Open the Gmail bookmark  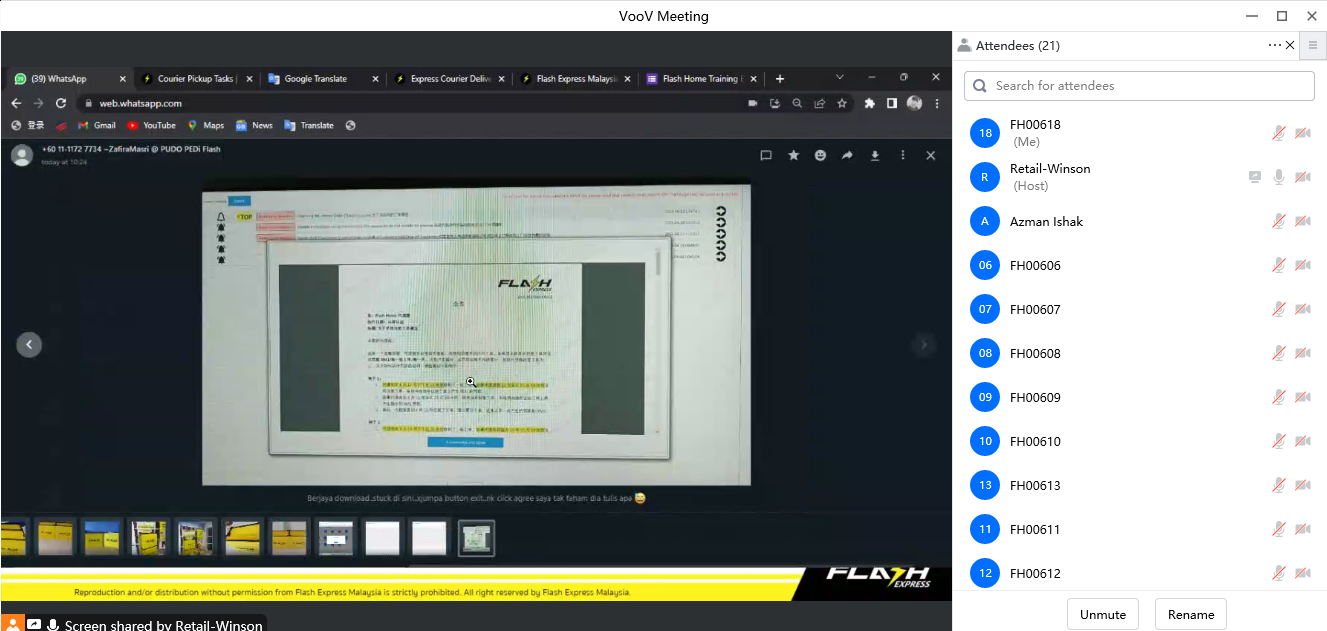(x=95, y=126)
